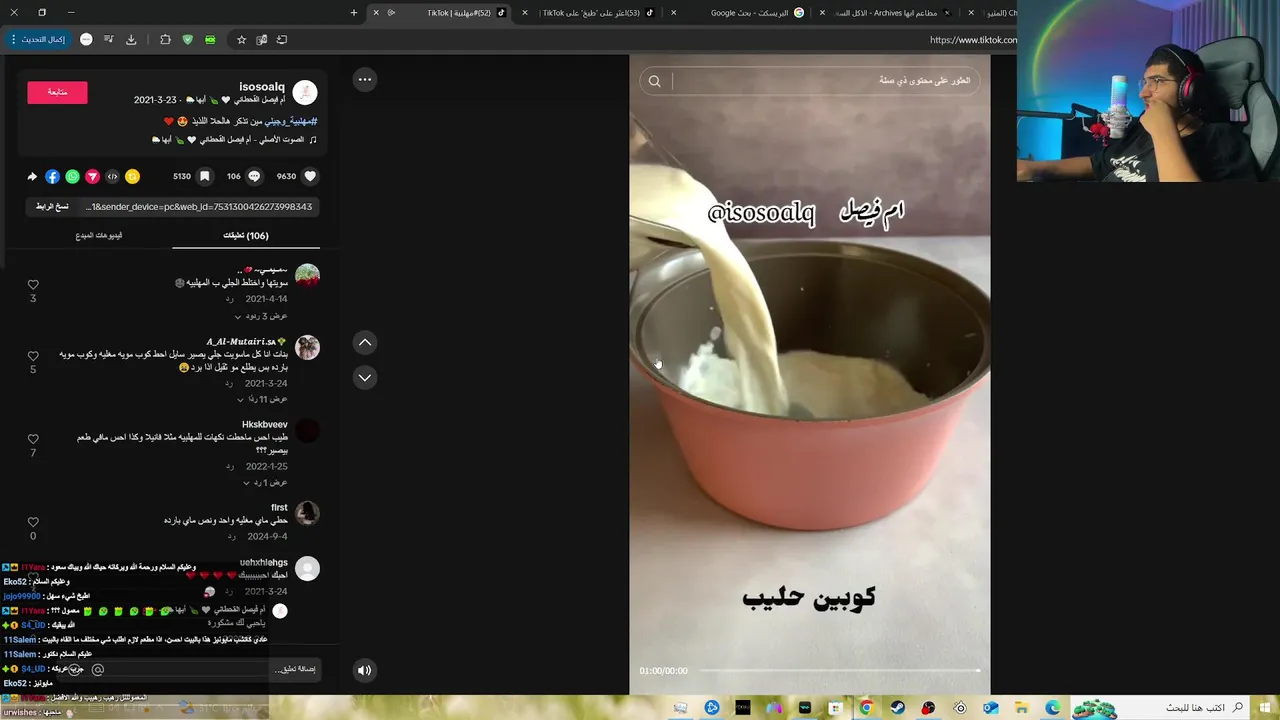Screen dimensions: 1280x720
Task: Open Microsoft Store from the taskbar
Action: tap(836, 707)
